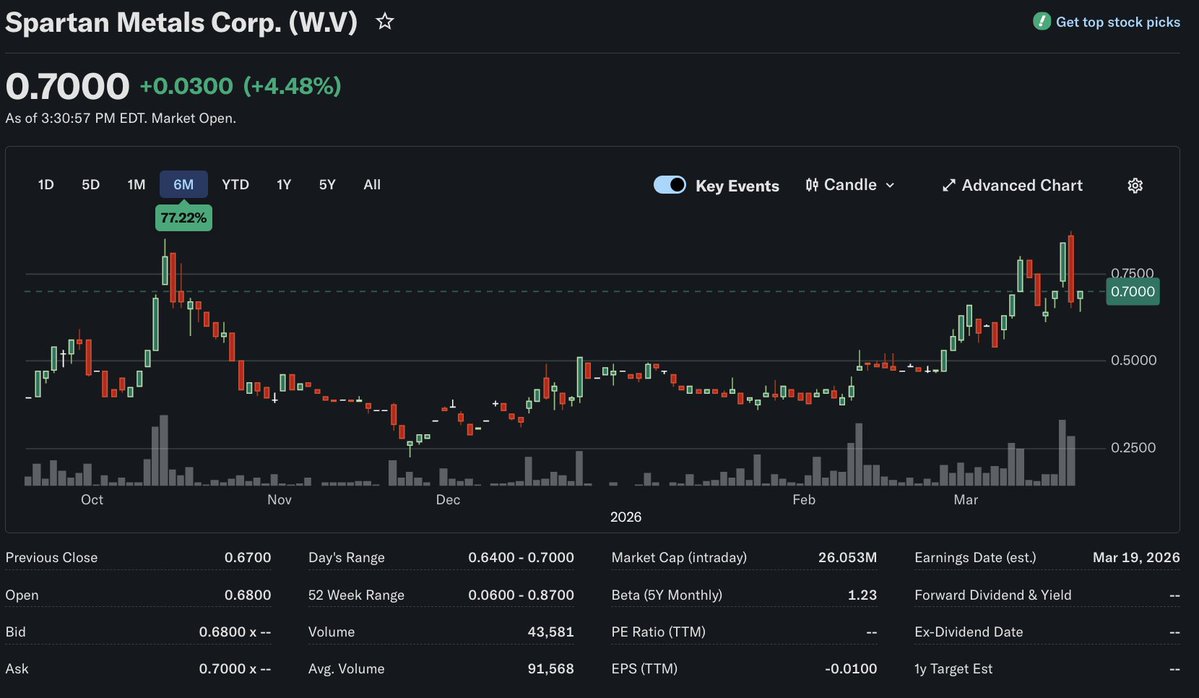
Task: Click the Bid value 0.6800 x --
Action: (235, 631)
